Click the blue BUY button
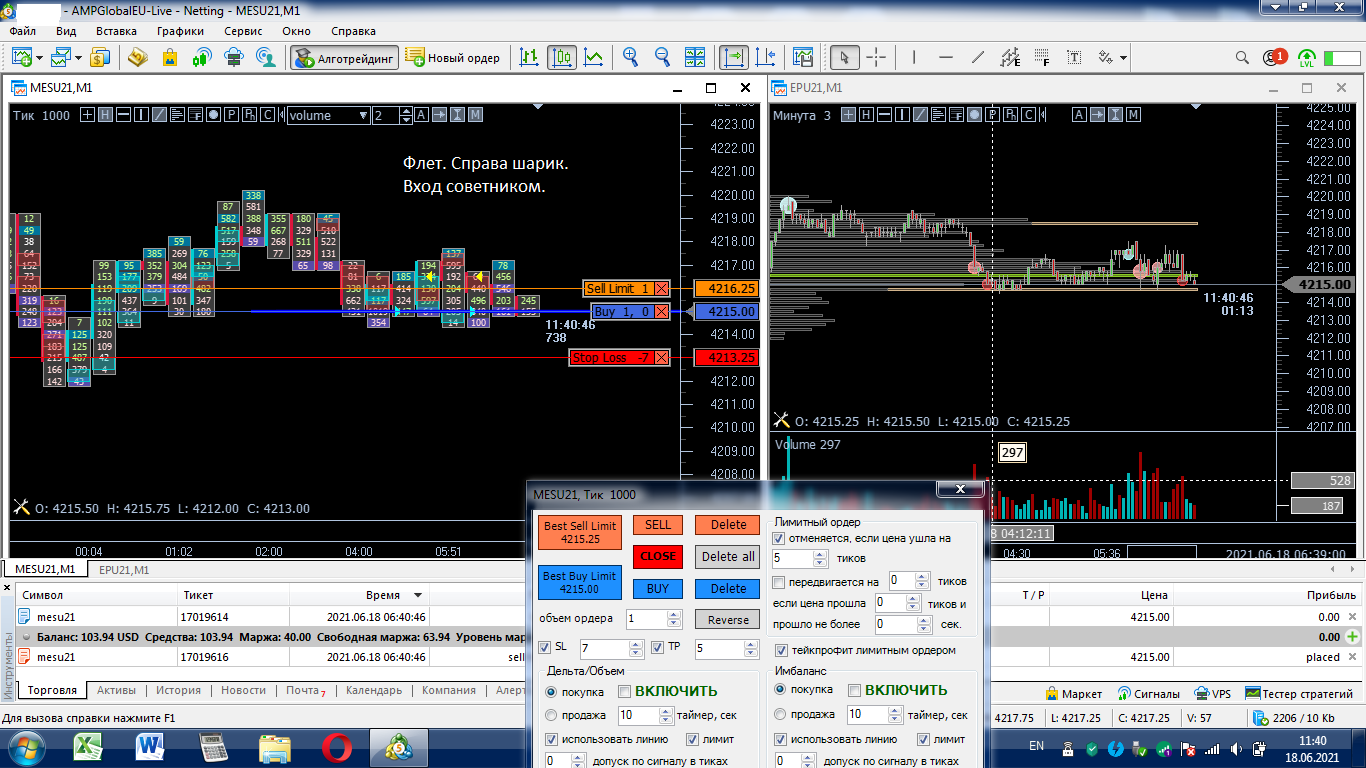 (658, 588)
